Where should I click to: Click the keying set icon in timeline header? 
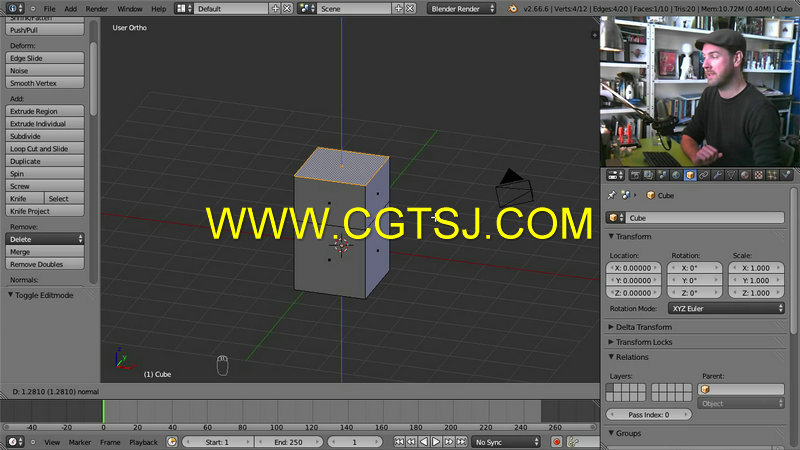[573, 442]
